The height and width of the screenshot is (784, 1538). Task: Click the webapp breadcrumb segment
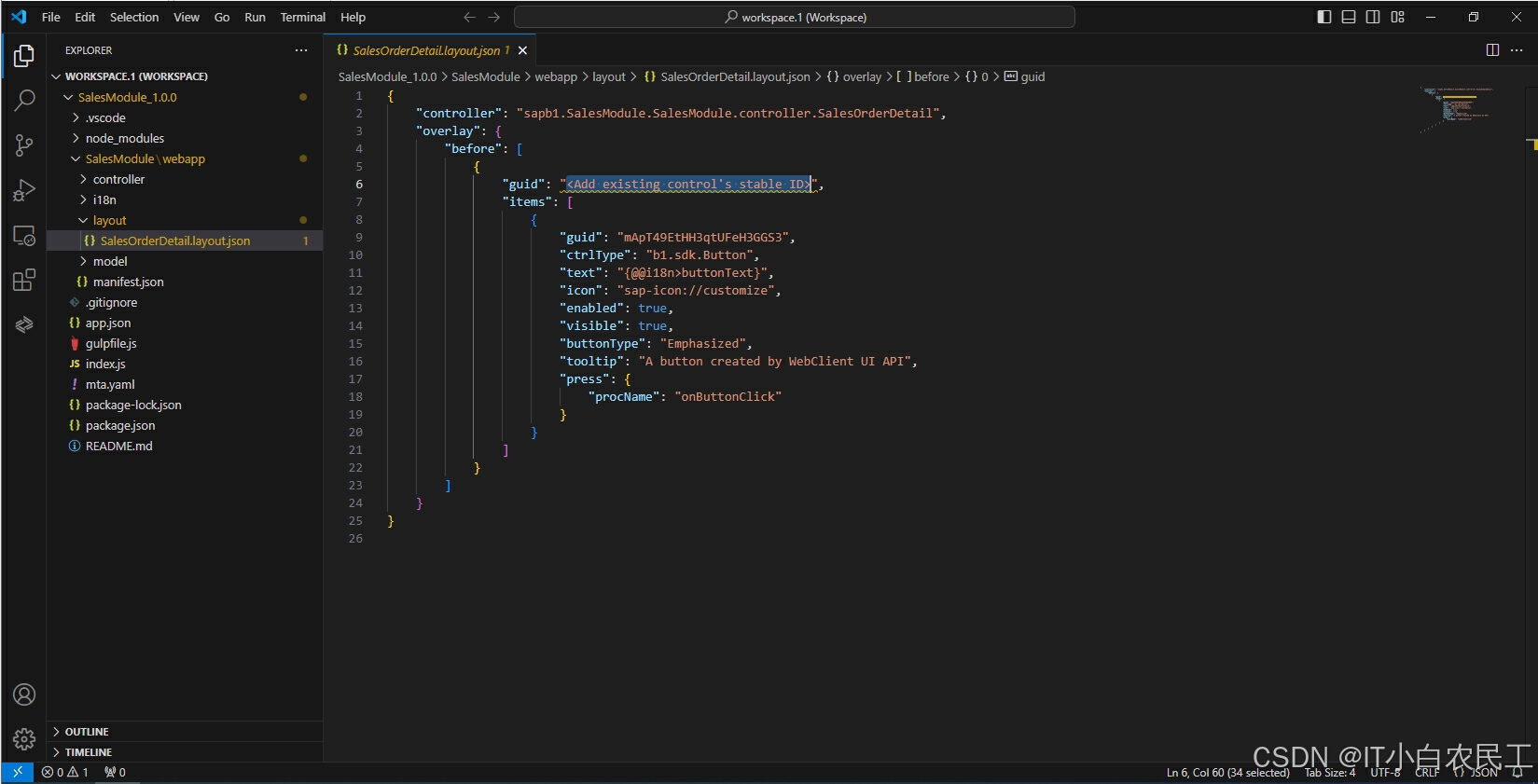tap(556, 76)
